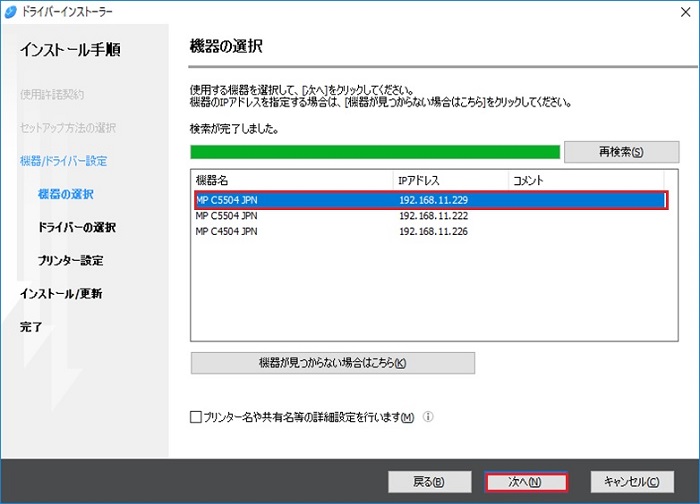The height and width of the screenshot is (504, 700).
Task: Go back with 戻る(B) button
Action: click(x=429, y=482)
